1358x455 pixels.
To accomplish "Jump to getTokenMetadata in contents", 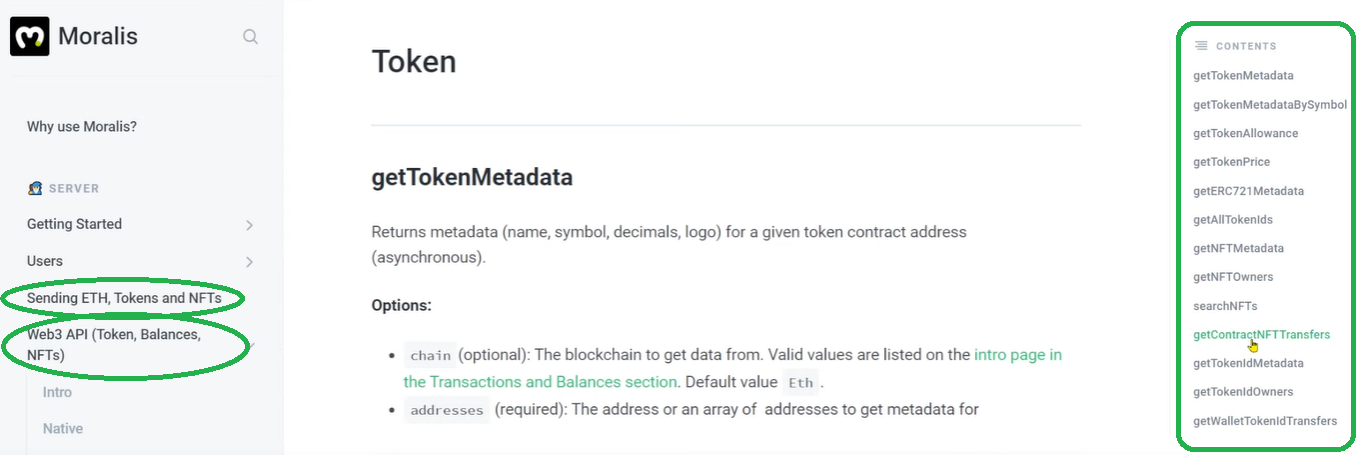I will click(x=1243, y=75).
